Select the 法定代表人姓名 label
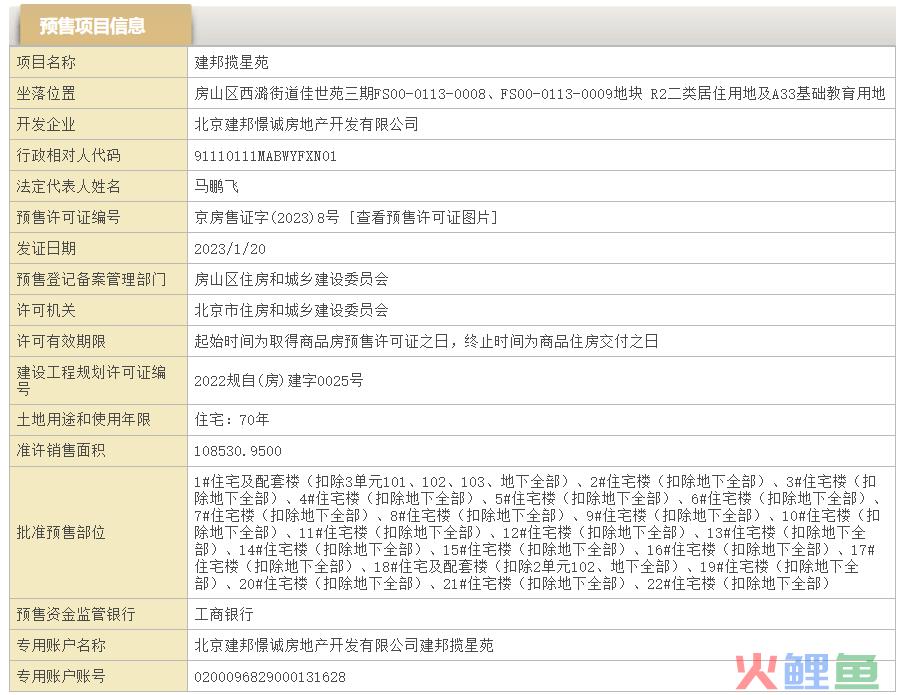The width and height of the screenshot is (903, 695). point(69,187)
